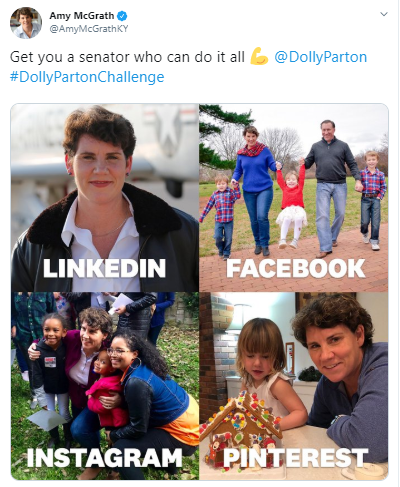This screenshot has height=487, width=400.
Task: Open the Amy McGrath display name
Action: pyautogui.click(x=82, y=16)
